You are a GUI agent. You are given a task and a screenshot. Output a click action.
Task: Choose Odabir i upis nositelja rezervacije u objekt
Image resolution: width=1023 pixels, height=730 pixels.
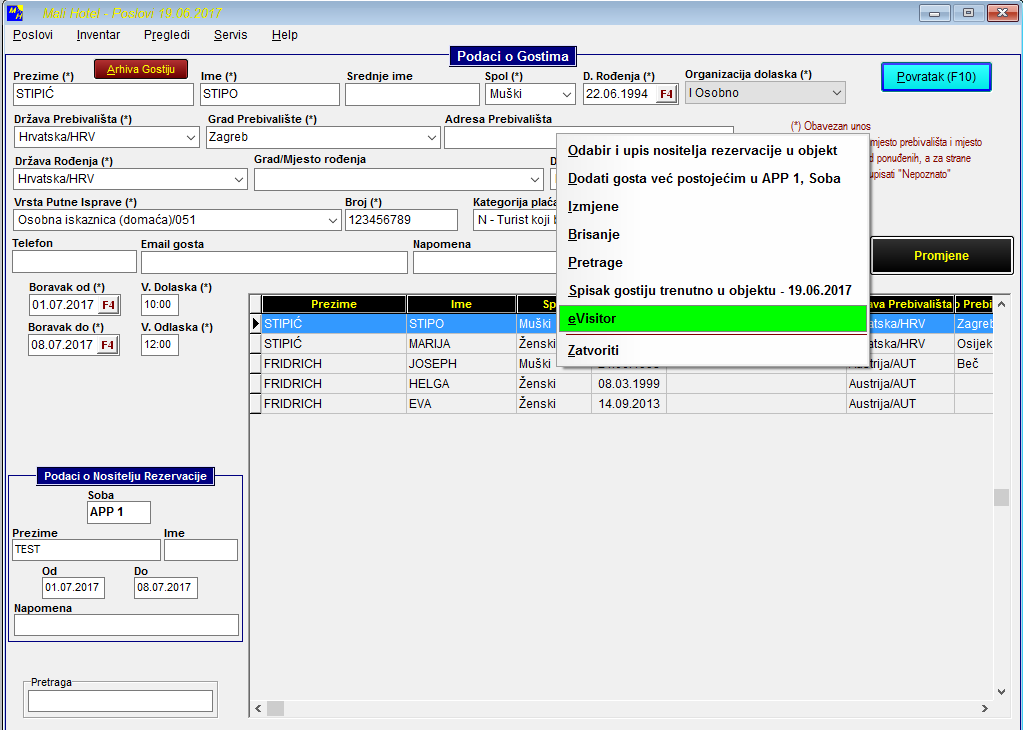click(x=712, y=150)
